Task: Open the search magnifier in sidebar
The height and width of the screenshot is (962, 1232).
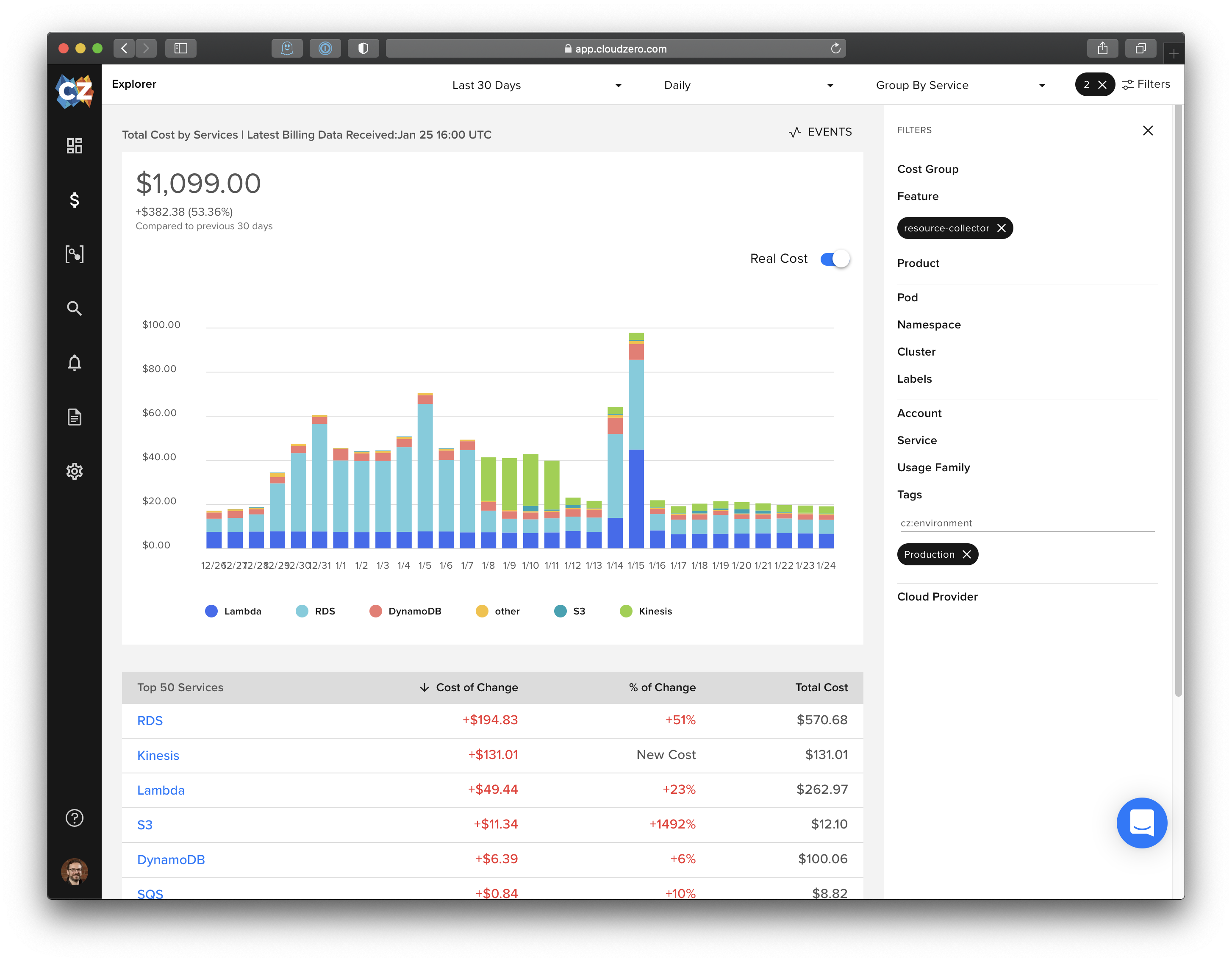Action: (75, 308)
